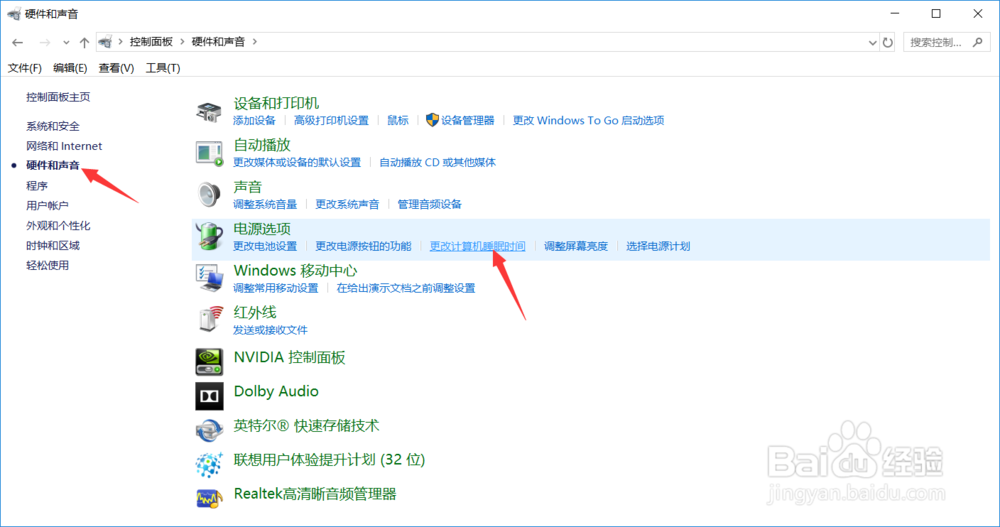Click the 设备和打印机 heading
The image size is (1000, 527).
pyautogui.click(x=276, y=103)
